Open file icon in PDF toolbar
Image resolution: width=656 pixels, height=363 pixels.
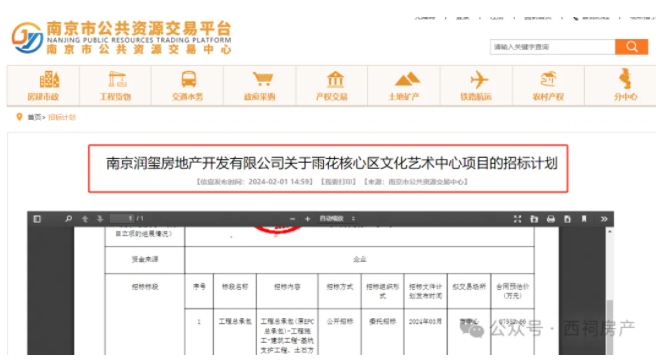pos(534,219)
